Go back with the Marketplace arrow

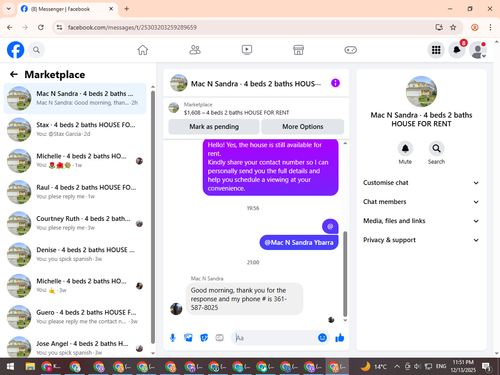click(14, 74)
